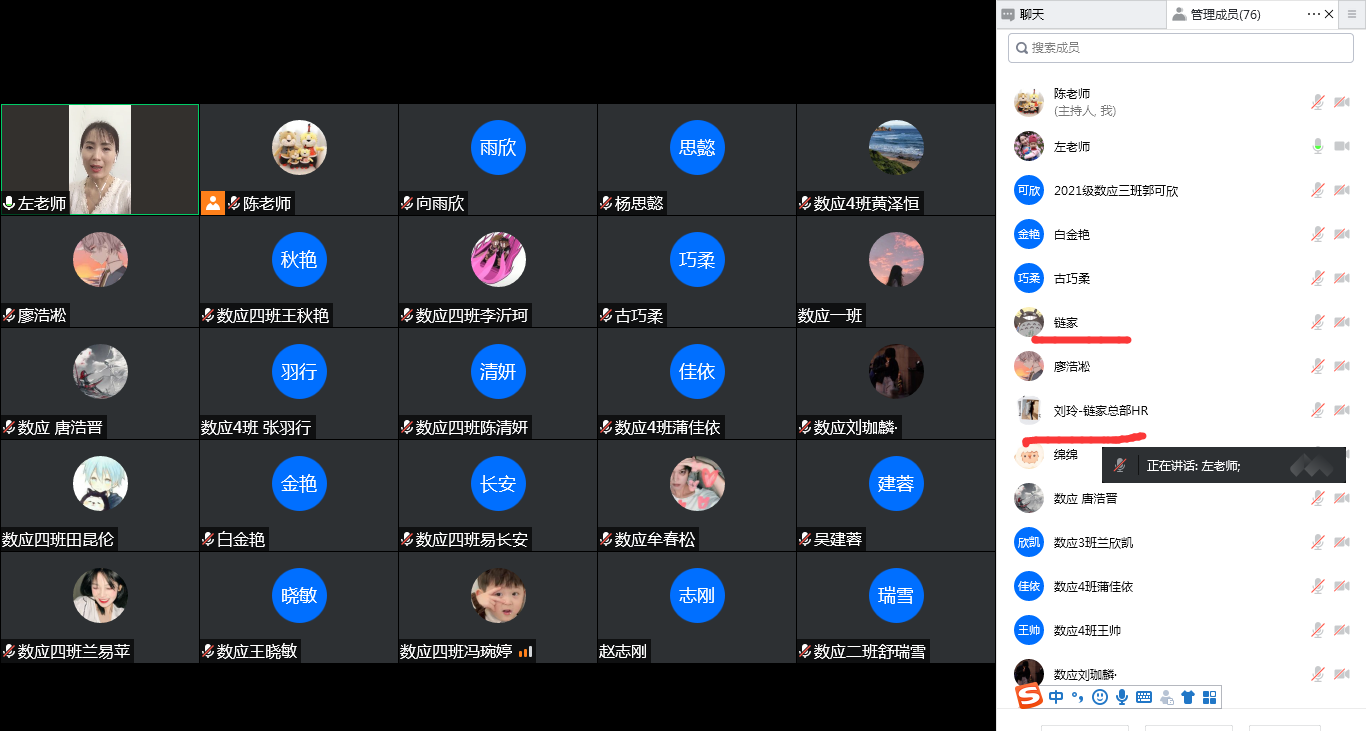Click the camera icon next to 左老师
The width and height of the screenshot is (1366, 731).
click(1342, 147)
